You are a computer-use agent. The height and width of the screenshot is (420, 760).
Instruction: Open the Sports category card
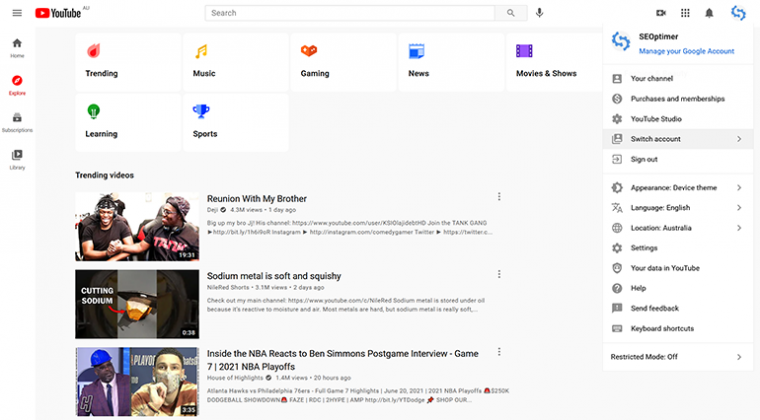coord(236,123)
